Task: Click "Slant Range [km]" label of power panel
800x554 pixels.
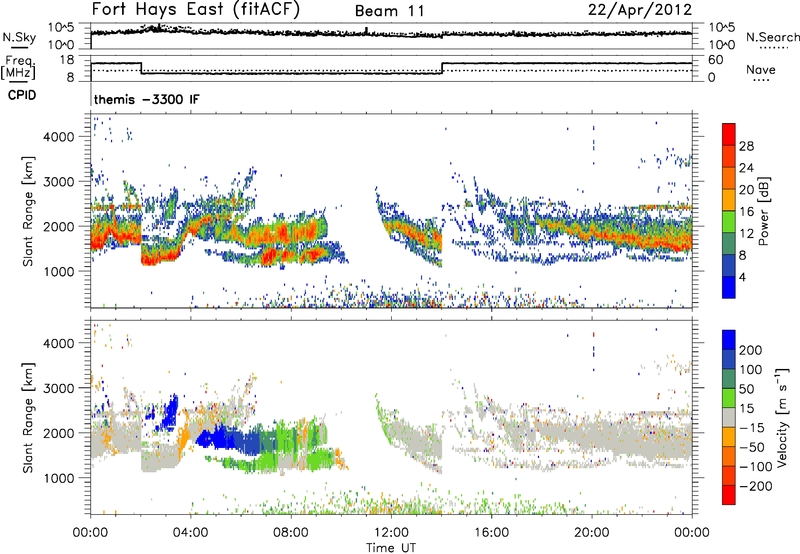Action: [x=28, y=211]
